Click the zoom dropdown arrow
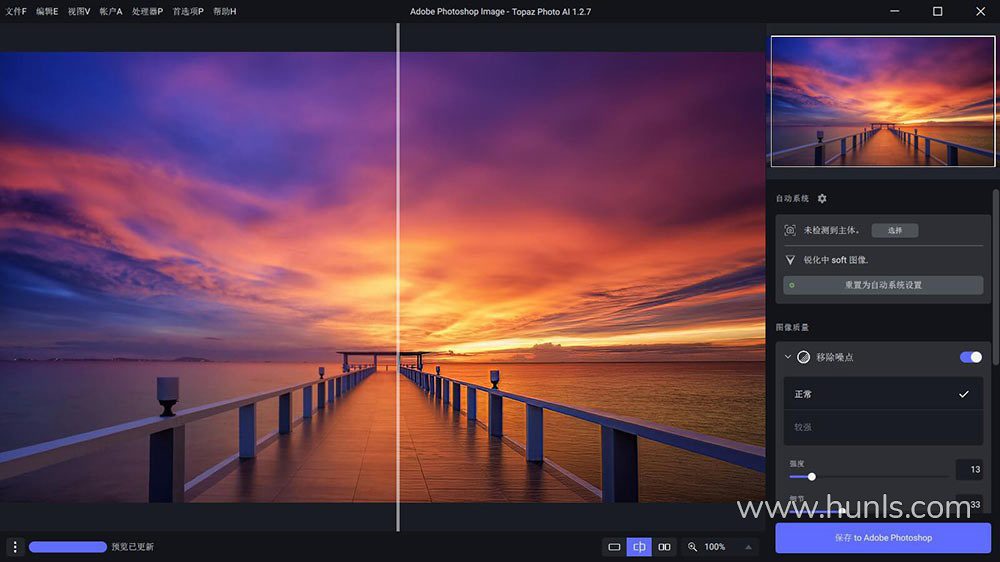Image resolution: width=1000 pixels, height=562 pixels. tap(748, 547)
